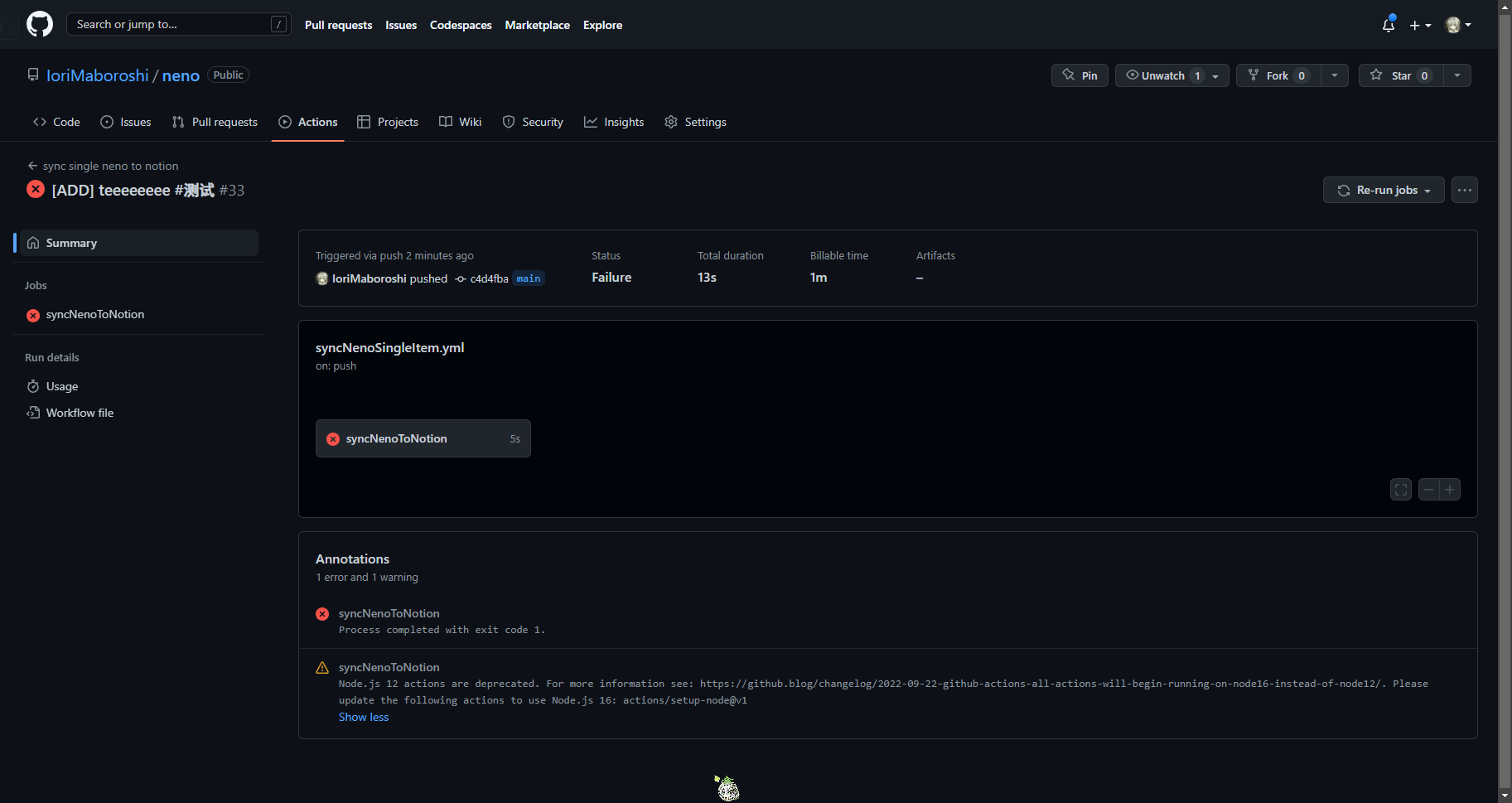
Task: Switch to the Wiki tab
Action: coord(460,122)
